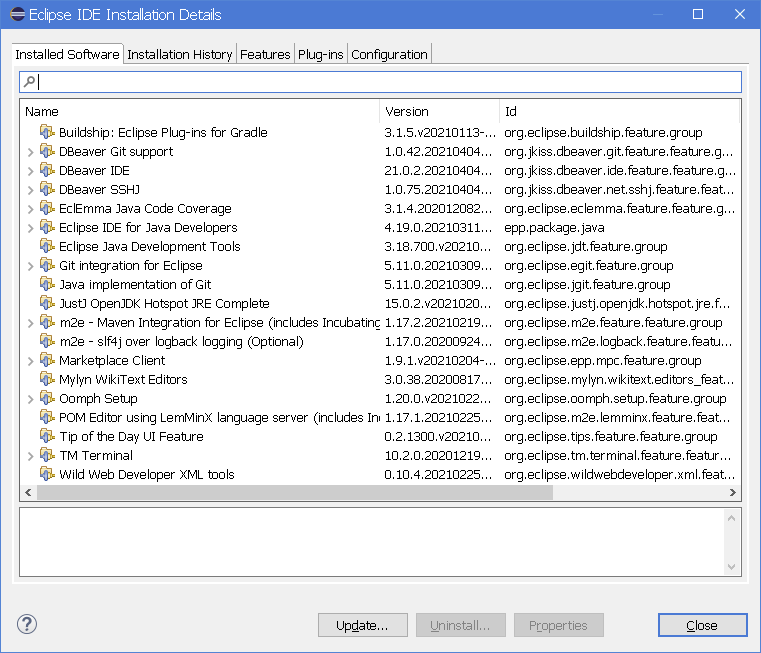Expand the Marketplace Client node

(x=31, y=361)
